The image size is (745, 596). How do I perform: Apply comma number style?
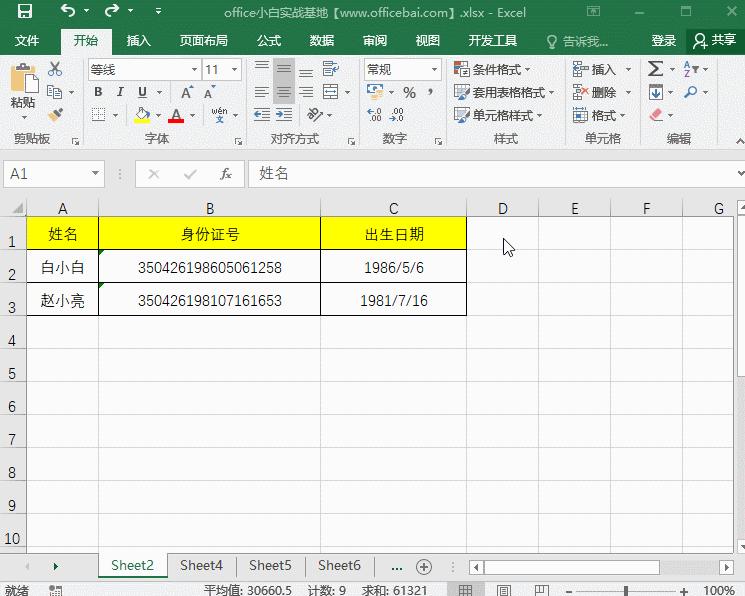coord(430,92)
